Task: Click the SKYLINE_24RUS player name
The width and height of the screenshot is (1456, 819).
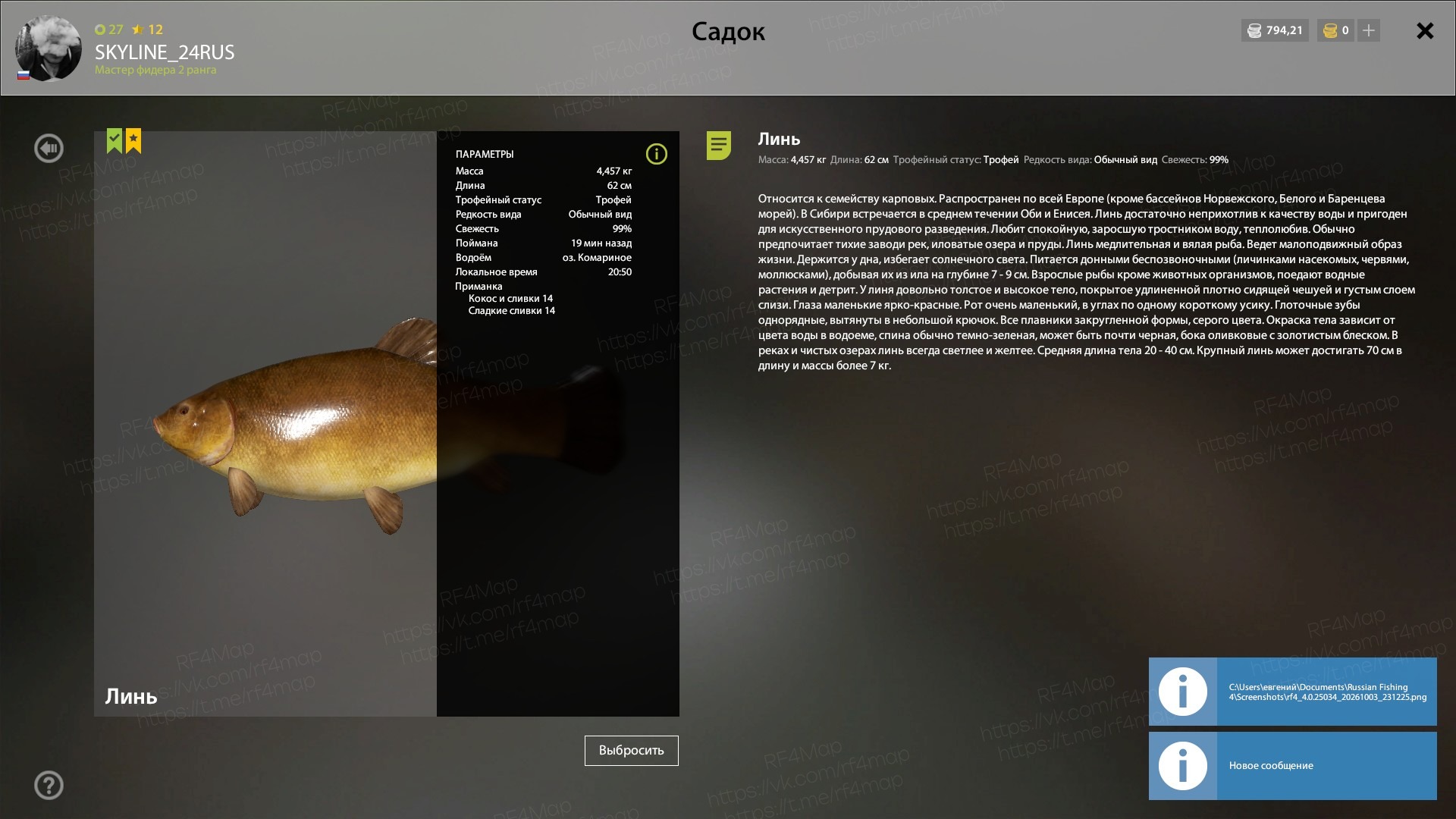Action: click(x=165, y=52)
